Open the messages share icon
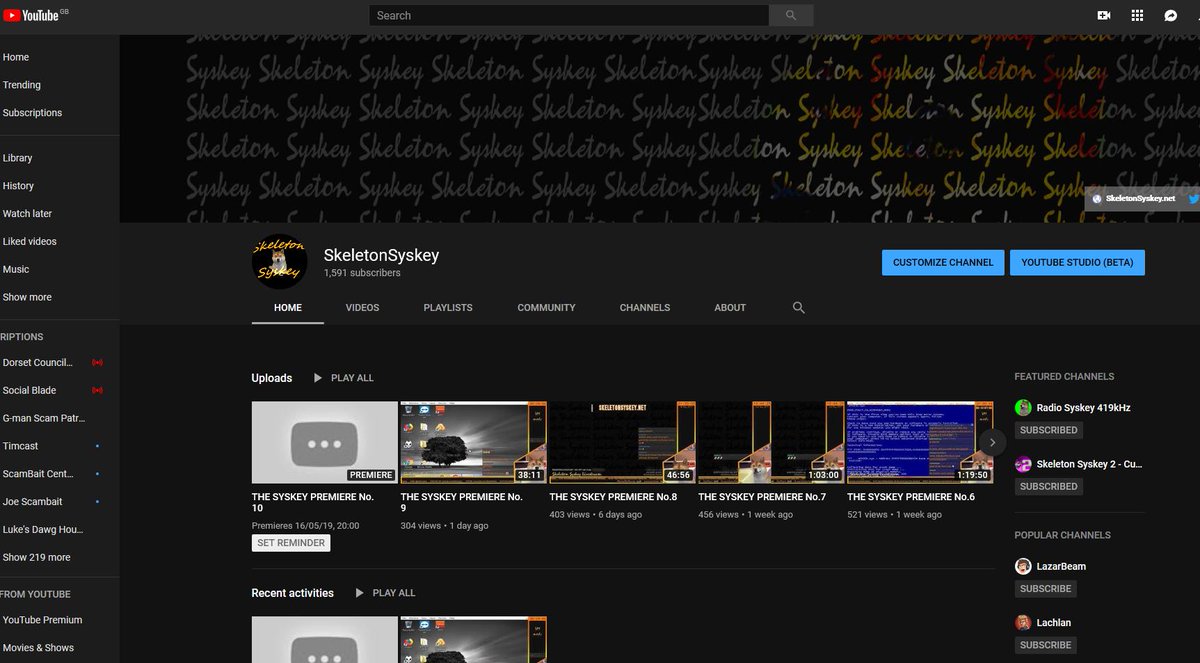This screenshot has width=1200, height=663. point(1170,15)
